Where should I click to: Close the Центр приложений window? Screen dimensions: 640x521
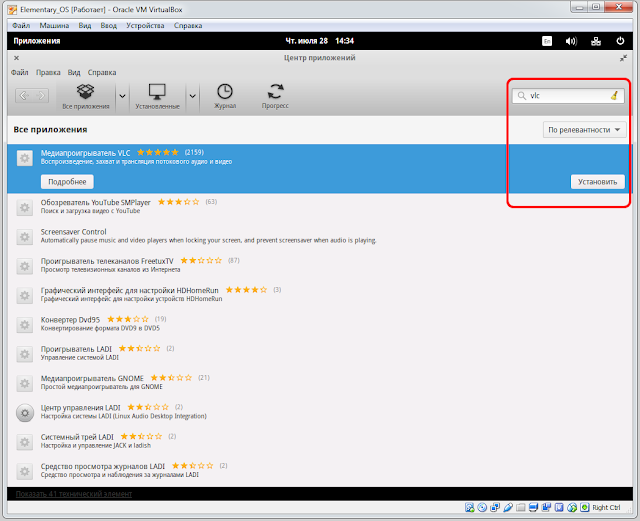click(16, 58)
